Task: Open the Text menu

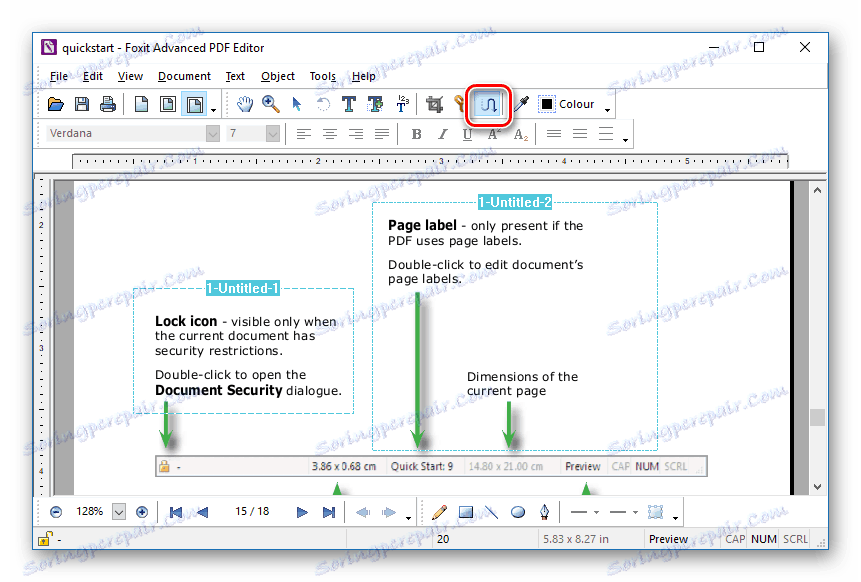Action: click(x=235, y=76)
